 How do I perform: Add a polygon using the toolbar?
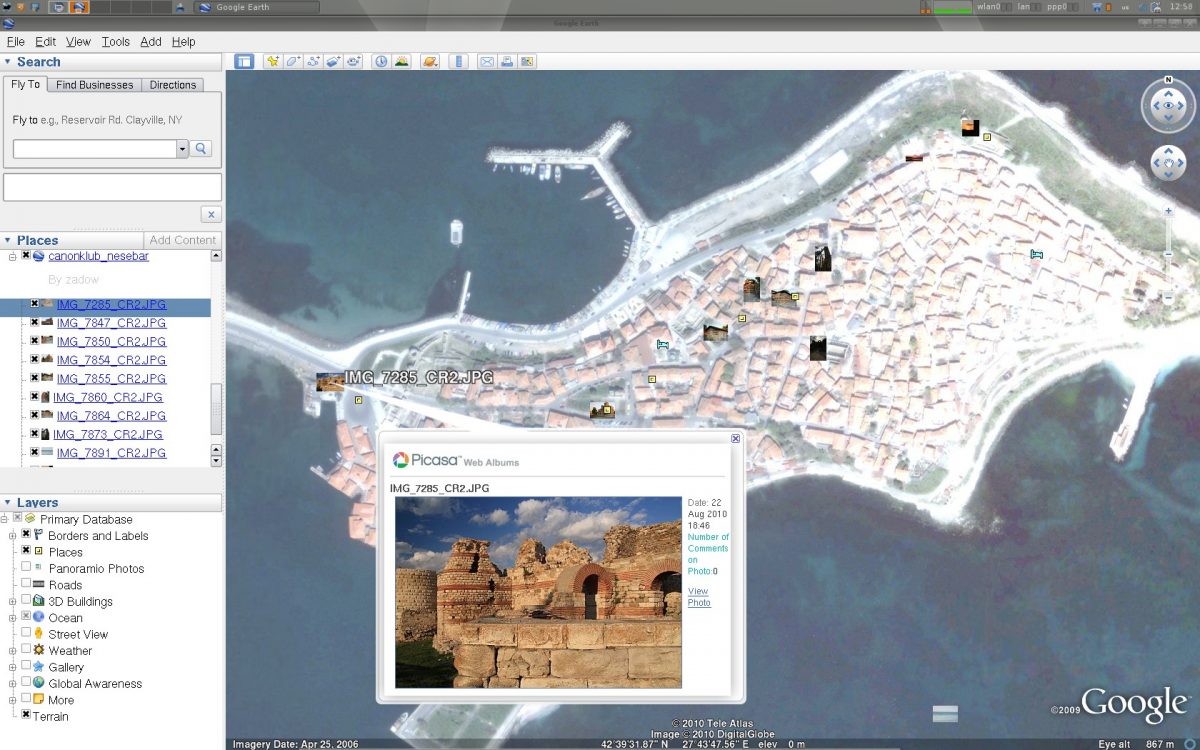coord(293,61)
